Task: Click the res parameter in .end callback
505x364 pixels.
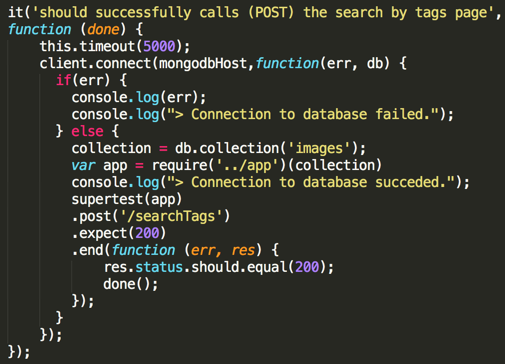Action: click(243, 250)
